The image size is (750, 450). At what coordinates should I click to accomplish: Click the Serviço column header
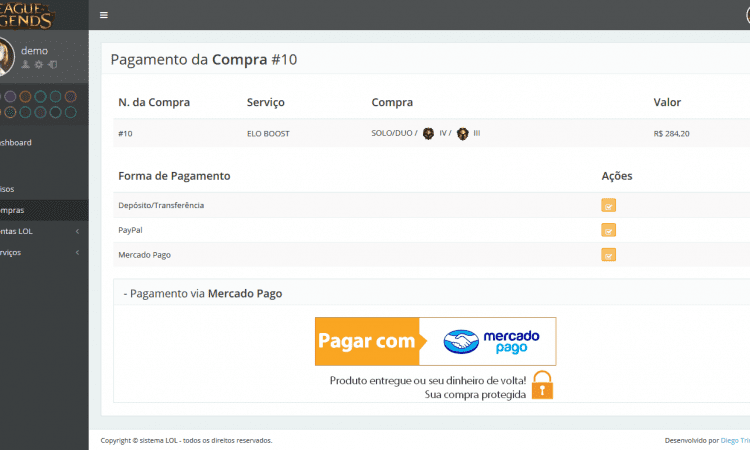click(265, 102)
